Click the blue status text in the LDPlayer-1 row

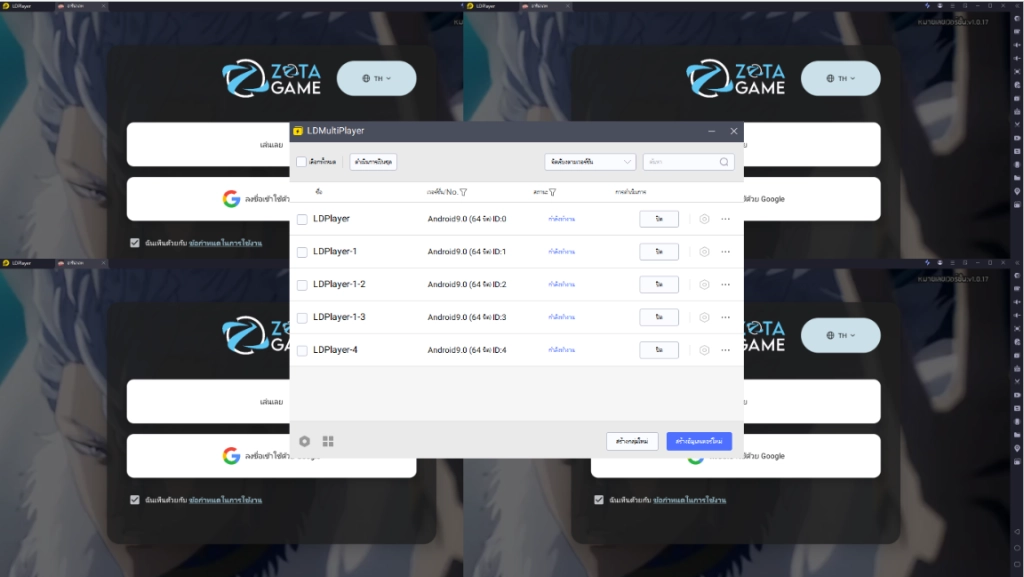(562, 252)
